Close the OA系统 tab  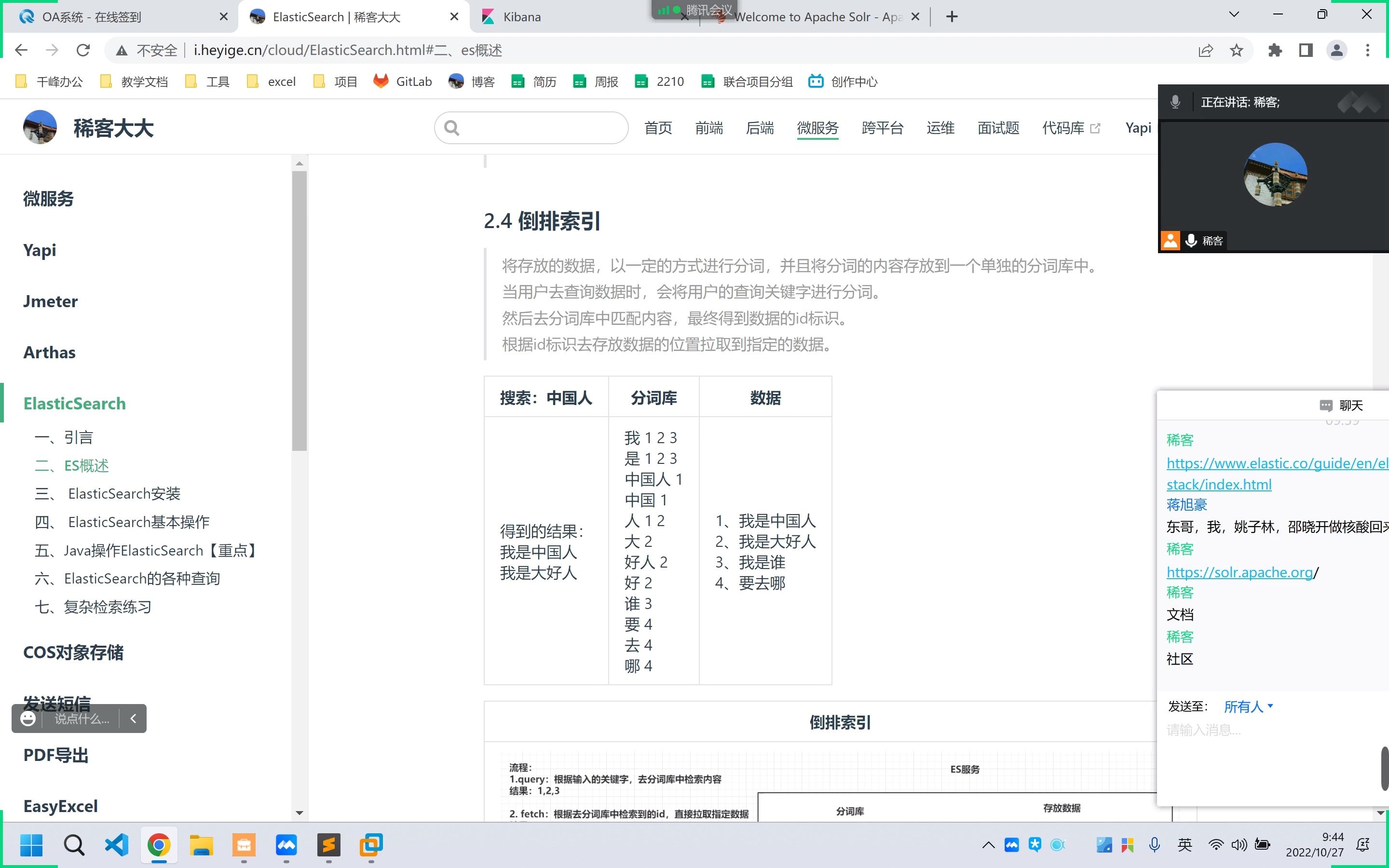tap(224, 17)
